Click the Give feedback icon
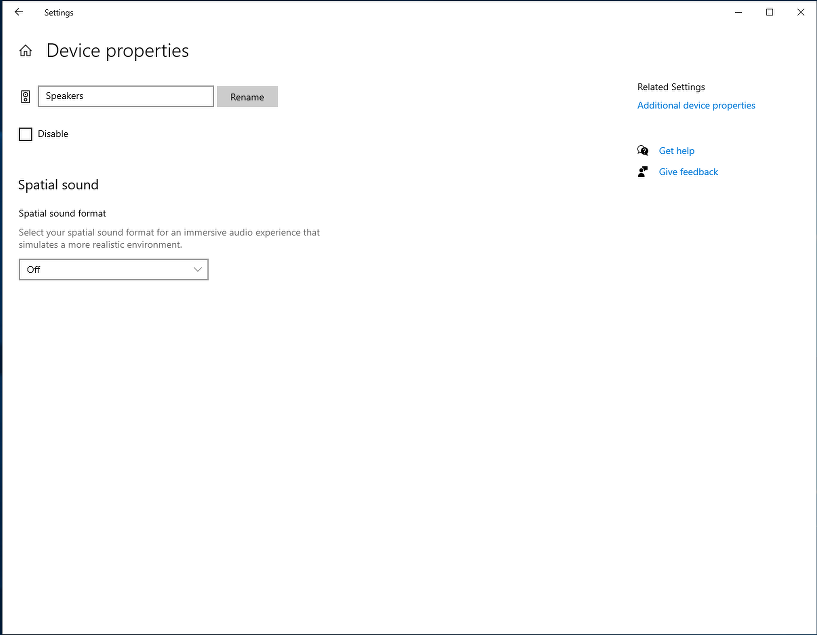The width and height of the screenshot is (817, 635). tap(642, 171)
